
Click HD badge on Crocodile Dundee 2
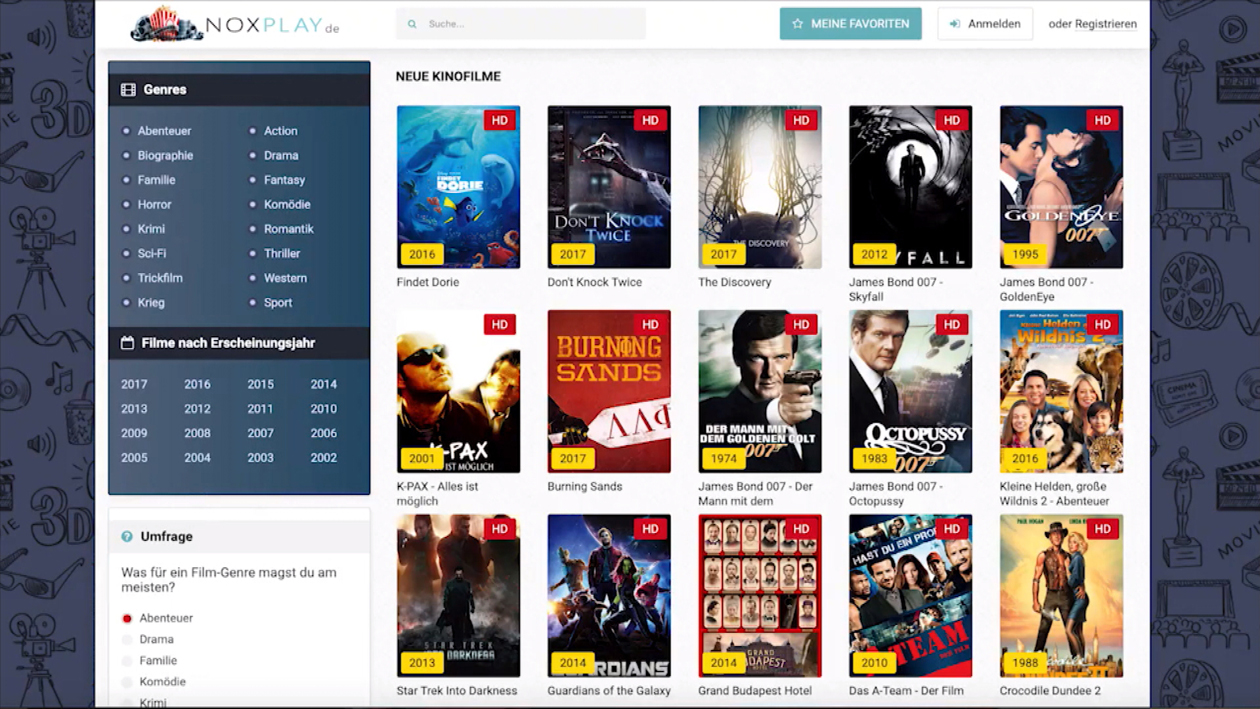(x=1103, y=529)
